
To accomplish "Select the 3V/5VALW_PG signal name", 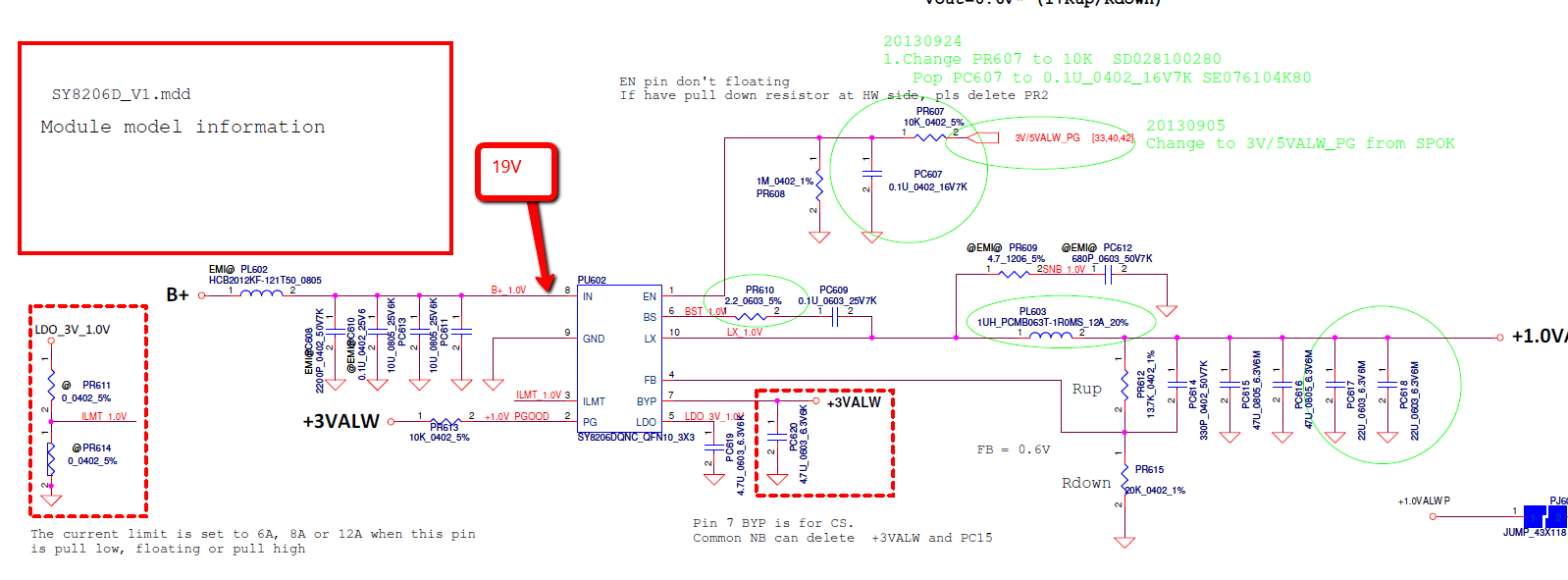I will tap(1047, 137).
